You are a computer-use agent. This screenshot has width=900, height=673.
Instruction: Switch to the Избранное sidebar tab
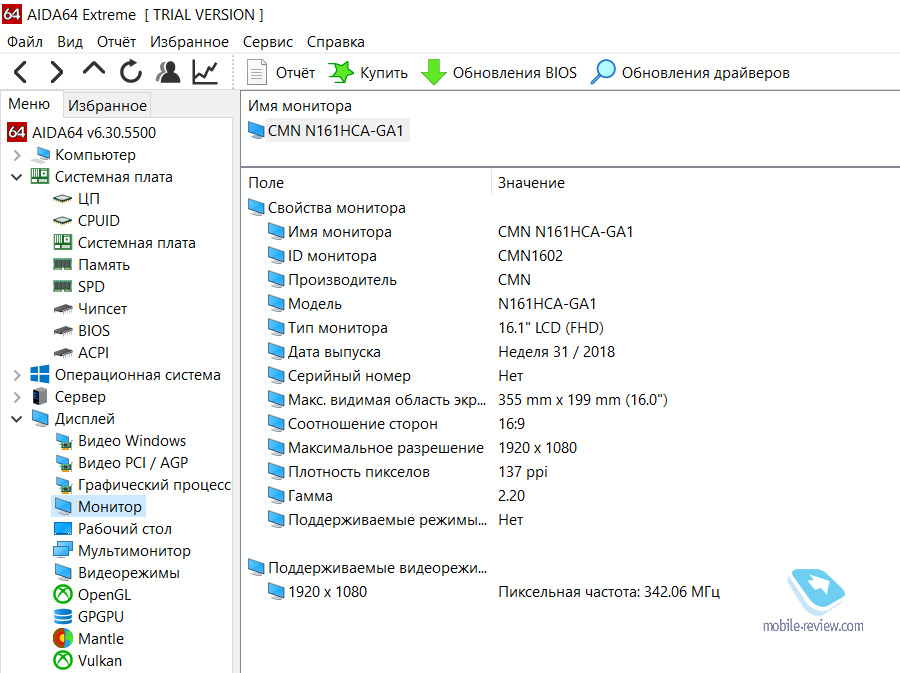[x=107, y=106]
